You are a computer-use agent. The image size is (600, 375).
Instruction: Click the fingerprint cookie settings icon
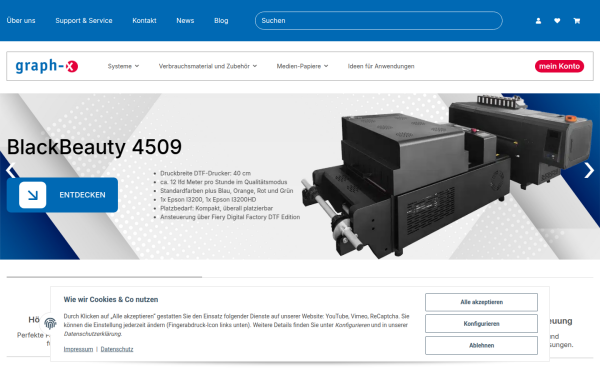(50, 323)
